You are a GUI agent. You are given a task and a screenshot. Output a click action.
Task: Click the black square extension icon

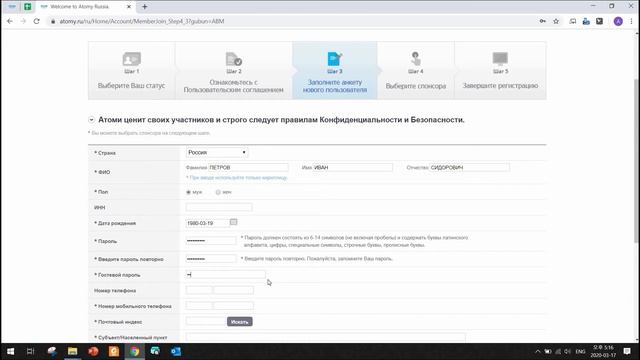click(599, 21)
